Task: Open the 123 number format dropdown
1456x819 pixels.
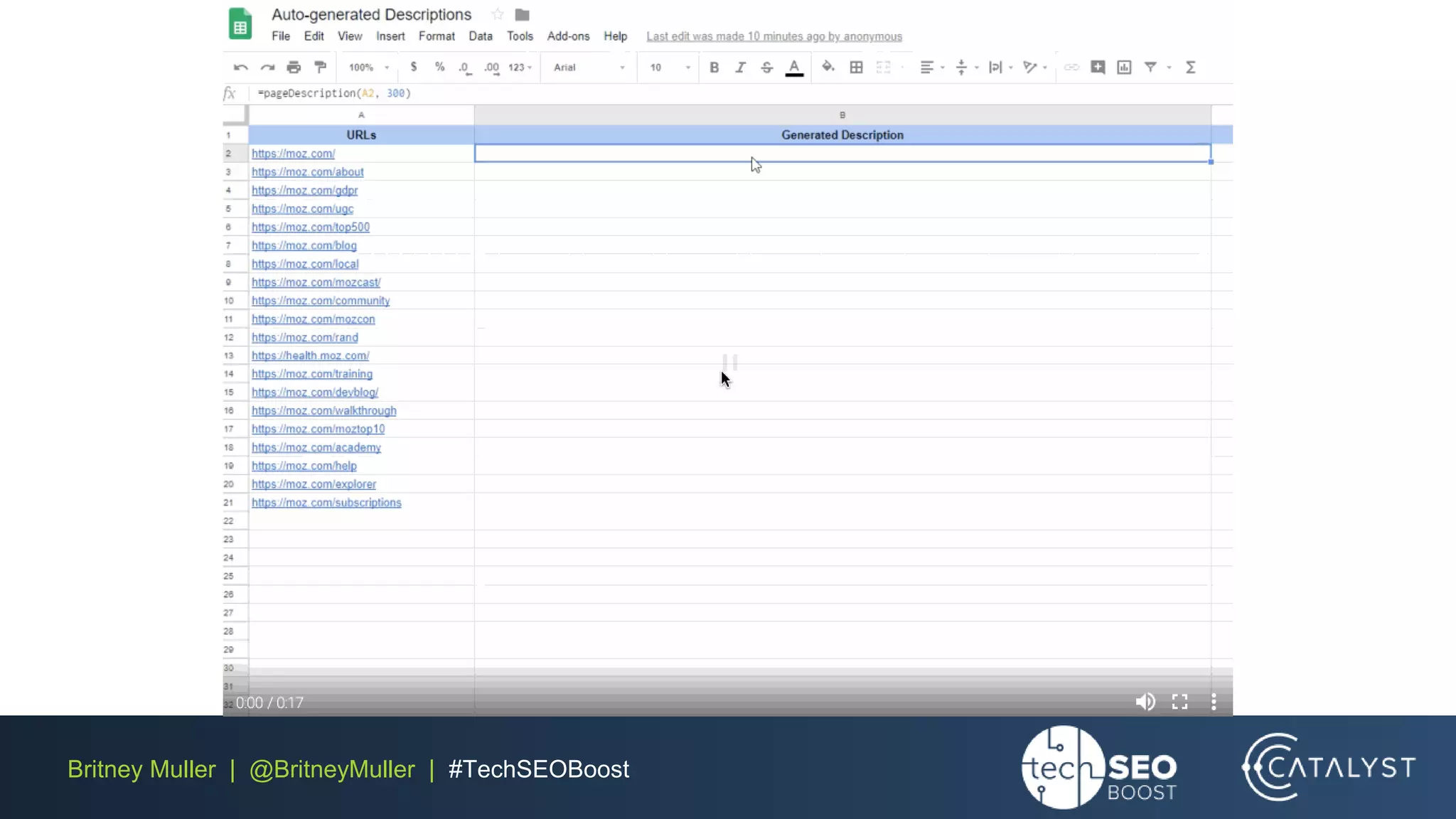Action: 520,68
